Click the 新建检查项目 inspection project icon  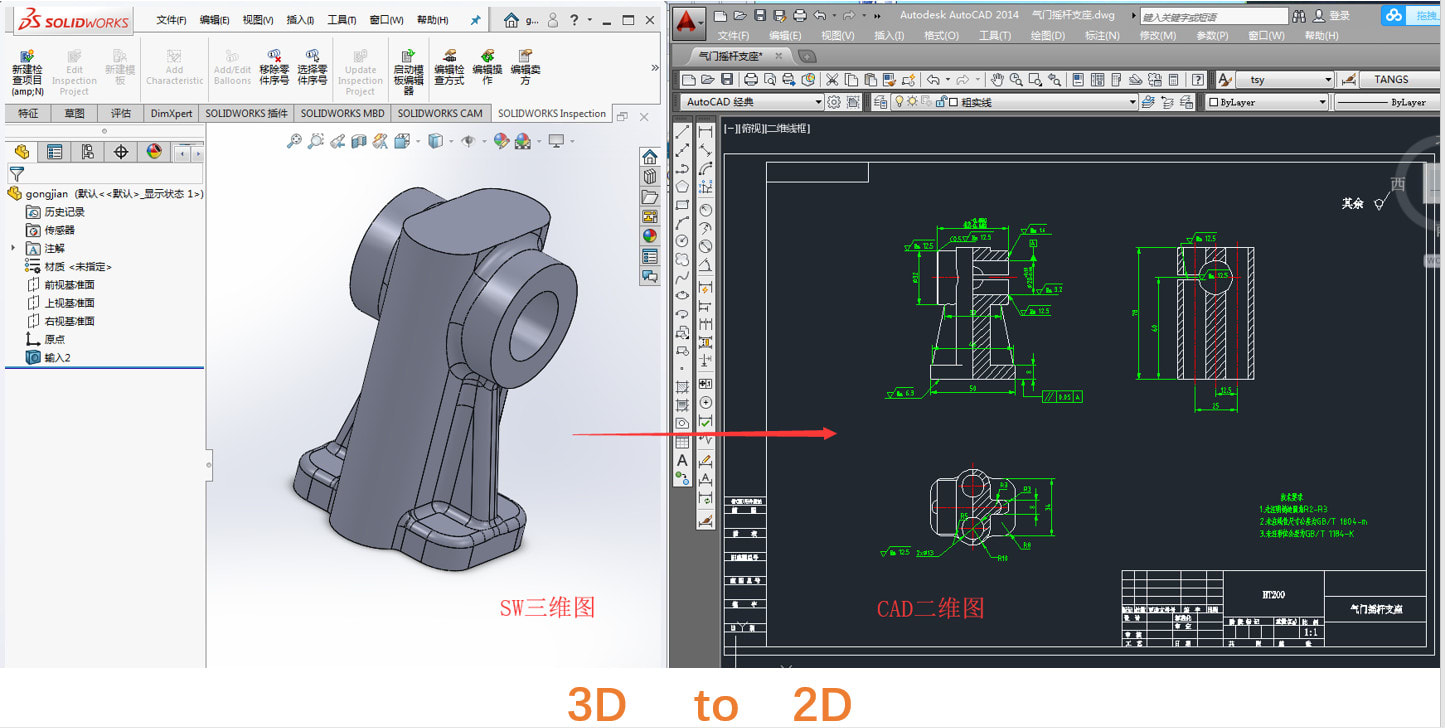tap(26, 58)
